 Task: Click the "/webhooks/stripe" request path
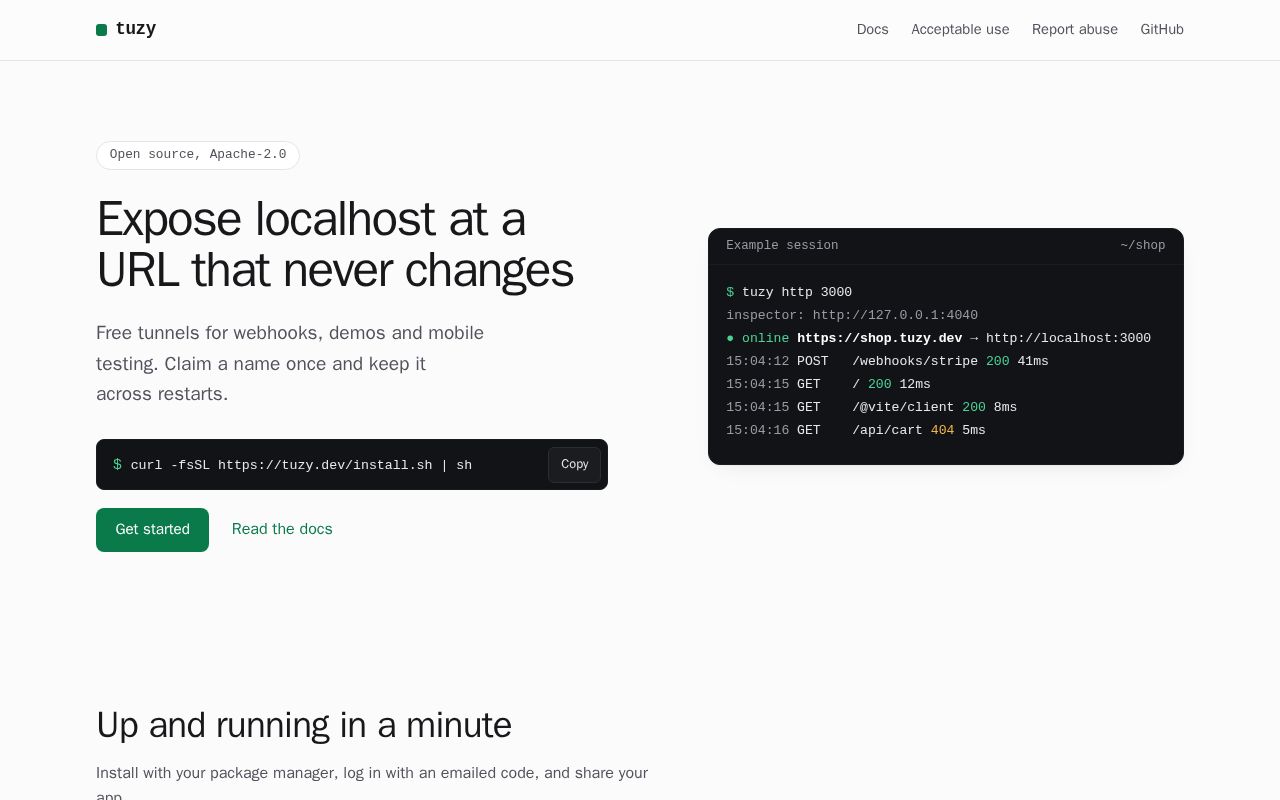point(915,361)
